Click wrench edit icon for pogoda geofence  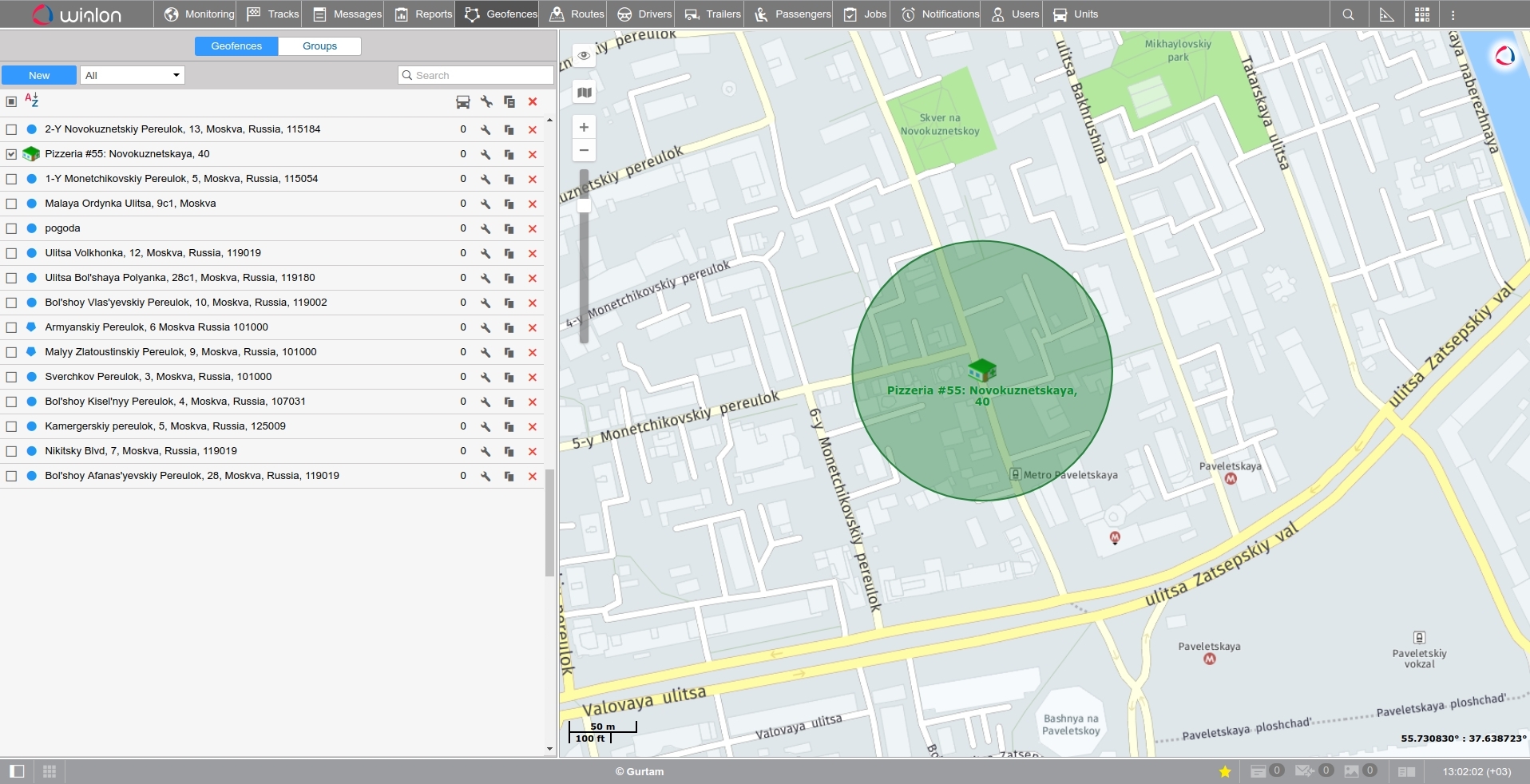click(486, 229)
